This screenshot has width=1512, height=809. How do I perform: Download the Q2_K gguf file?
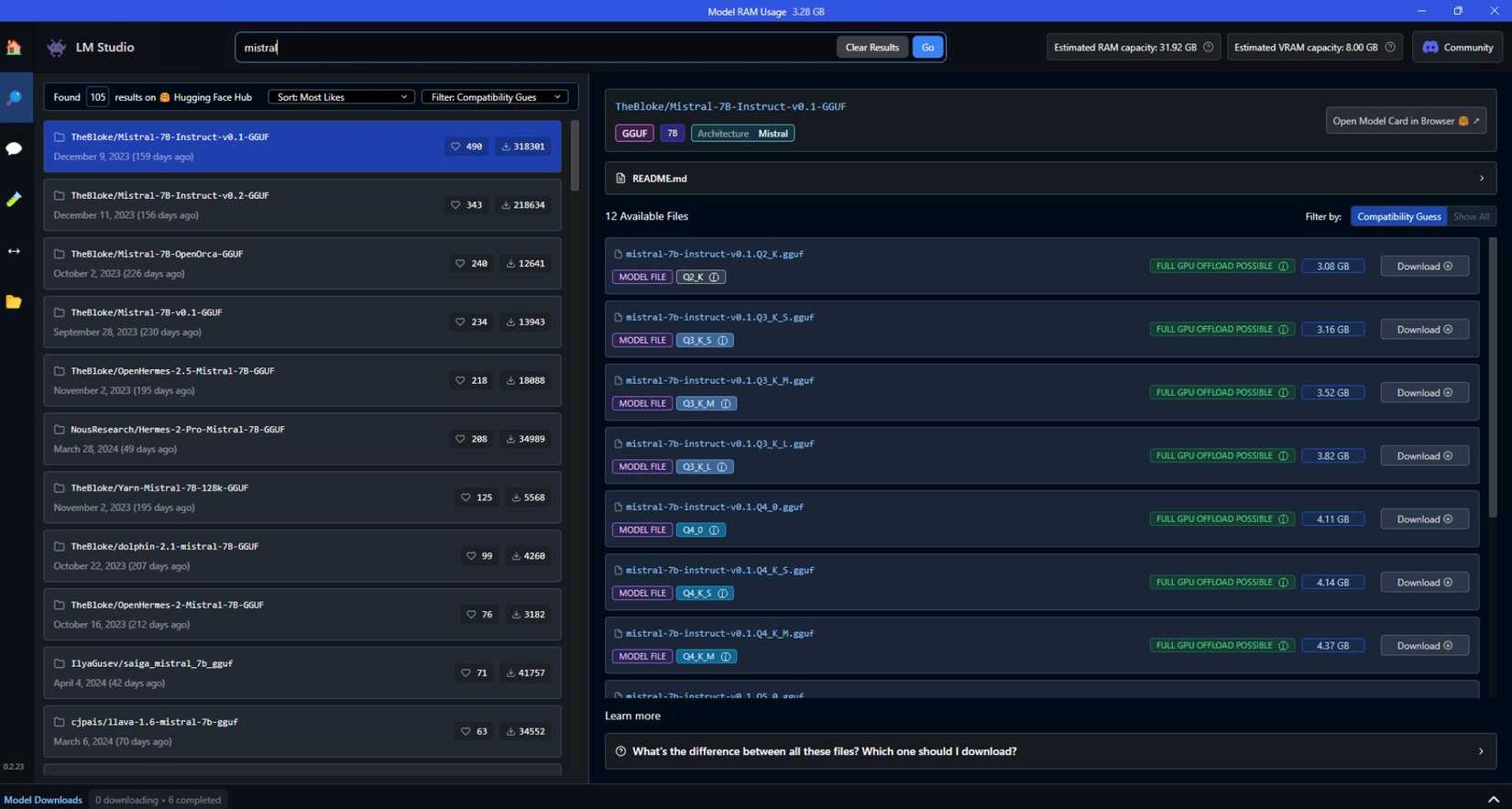pos(1424,266)
